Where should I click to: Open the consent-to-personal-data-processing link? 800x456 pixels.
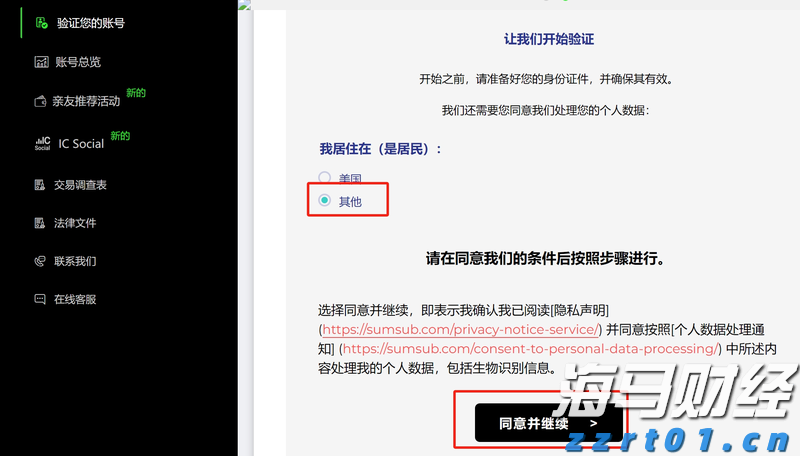coord(530,349)
